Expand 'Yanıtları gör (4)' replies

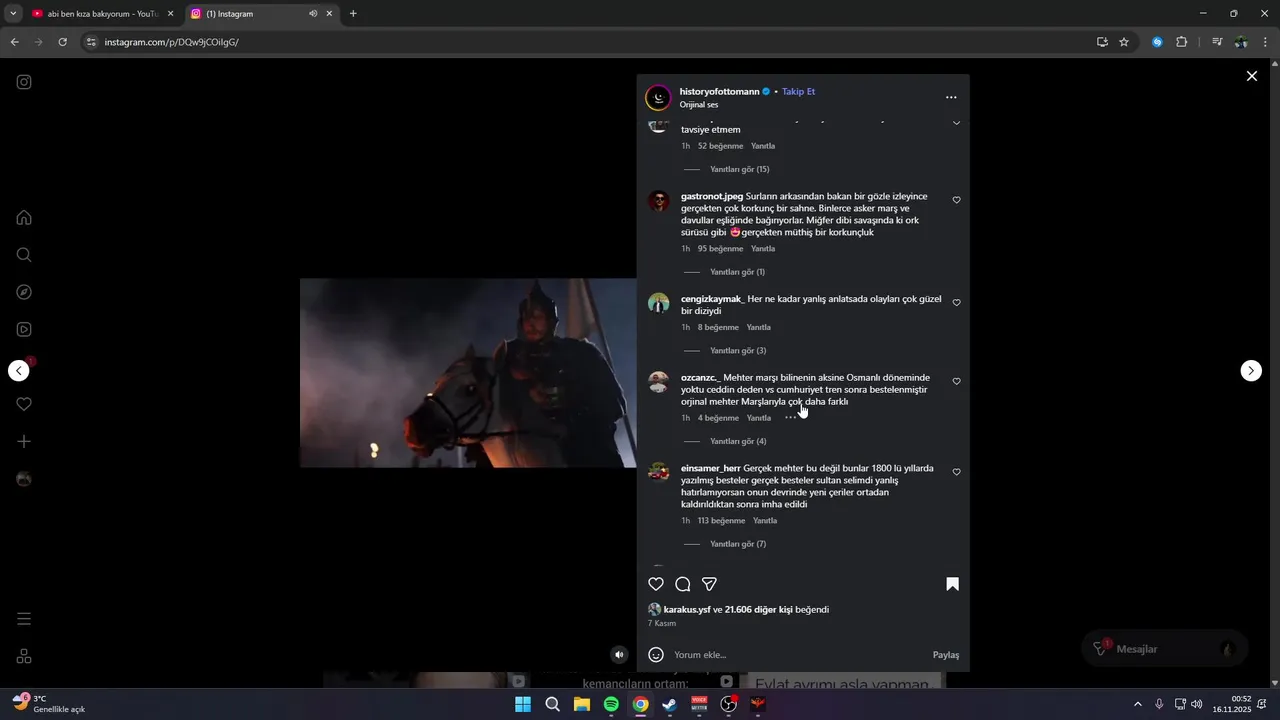click(x=738, y=442)
